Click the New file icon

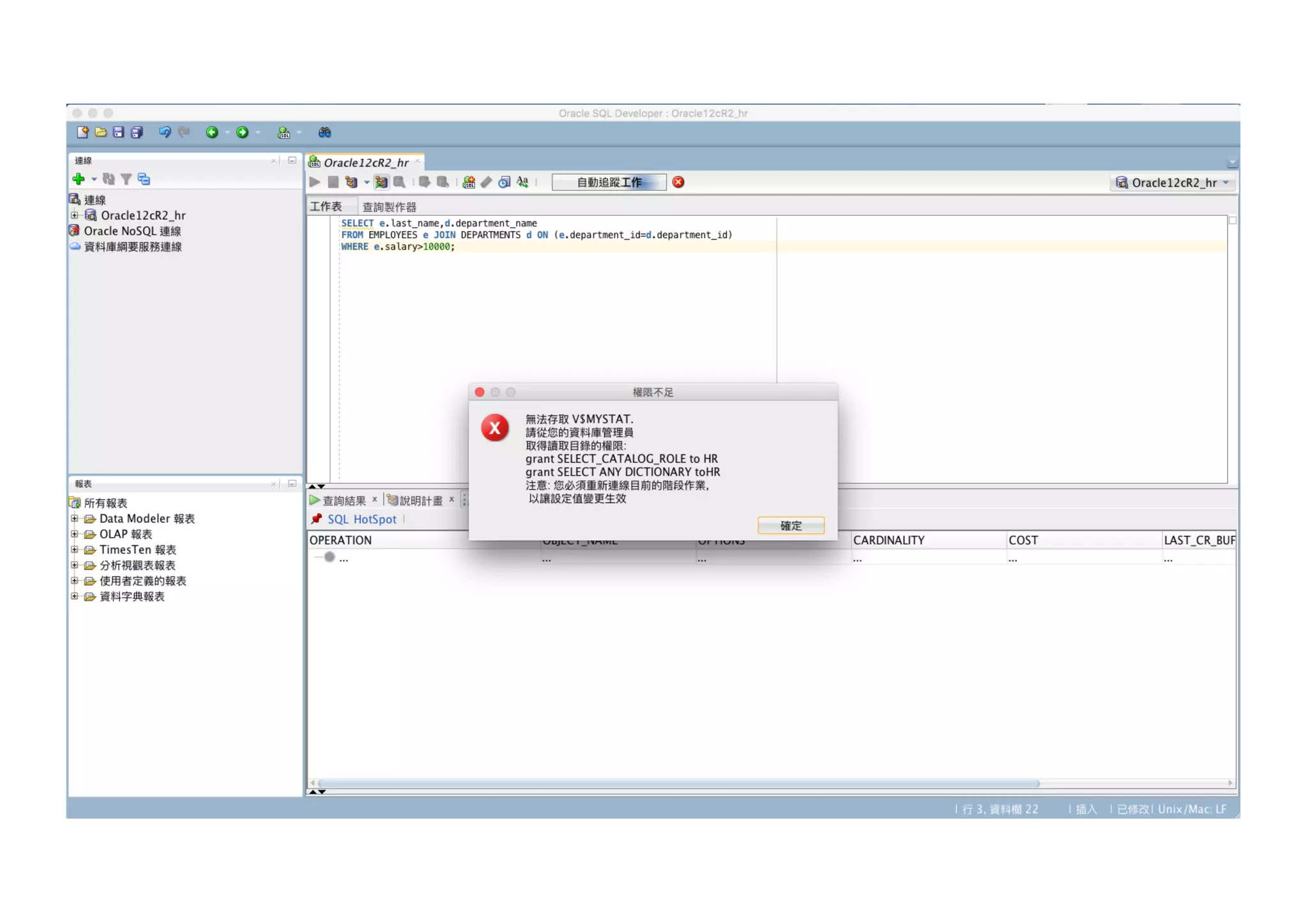point(82,132)
